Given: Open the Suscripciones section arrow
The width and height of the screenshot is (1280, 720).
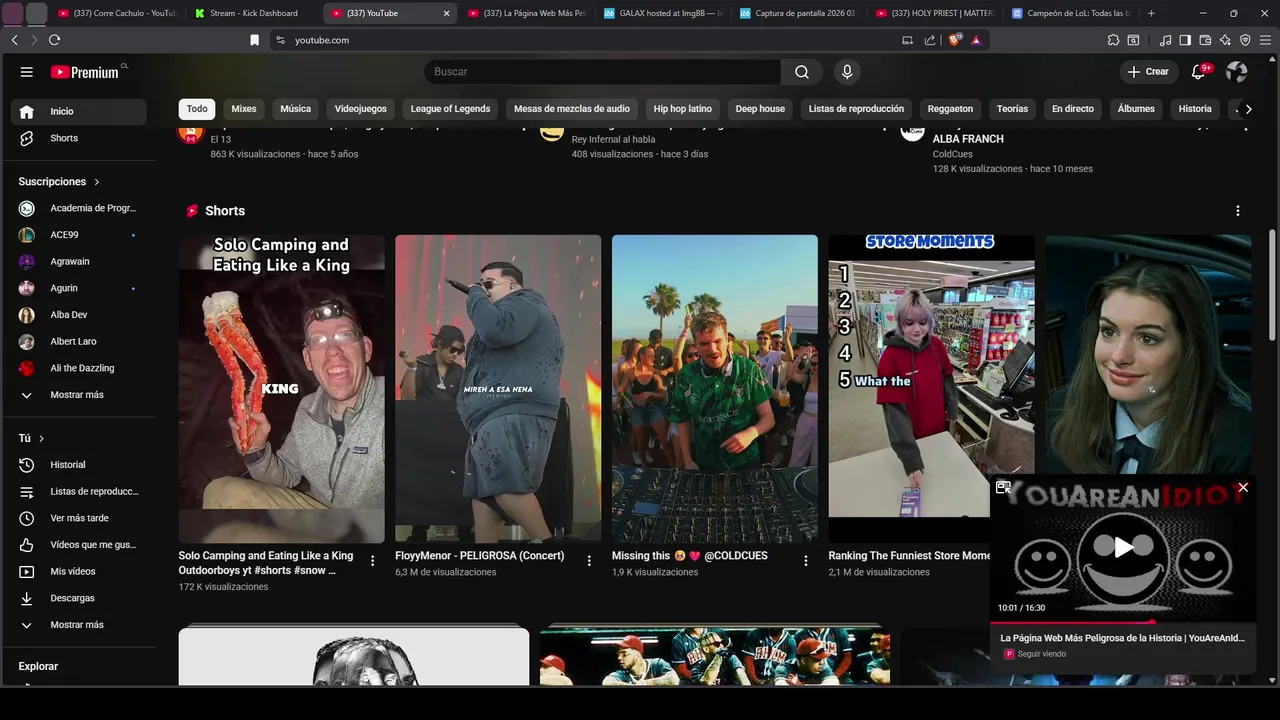Looking at the screenshot, I should coord(97,182).
